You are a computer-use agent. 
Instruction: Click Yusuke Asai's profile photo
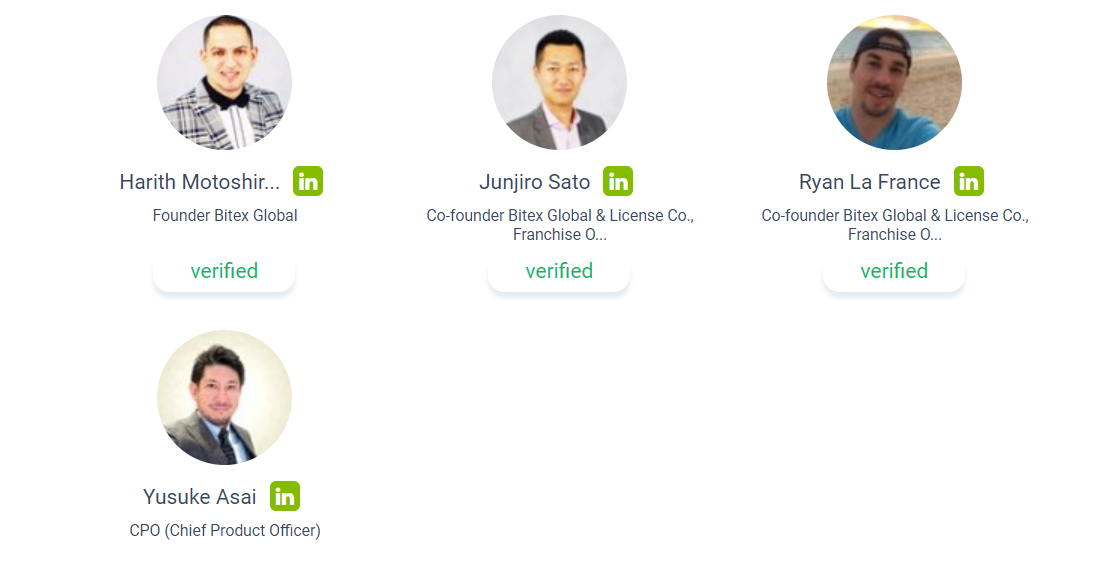(x=224, y=397)
